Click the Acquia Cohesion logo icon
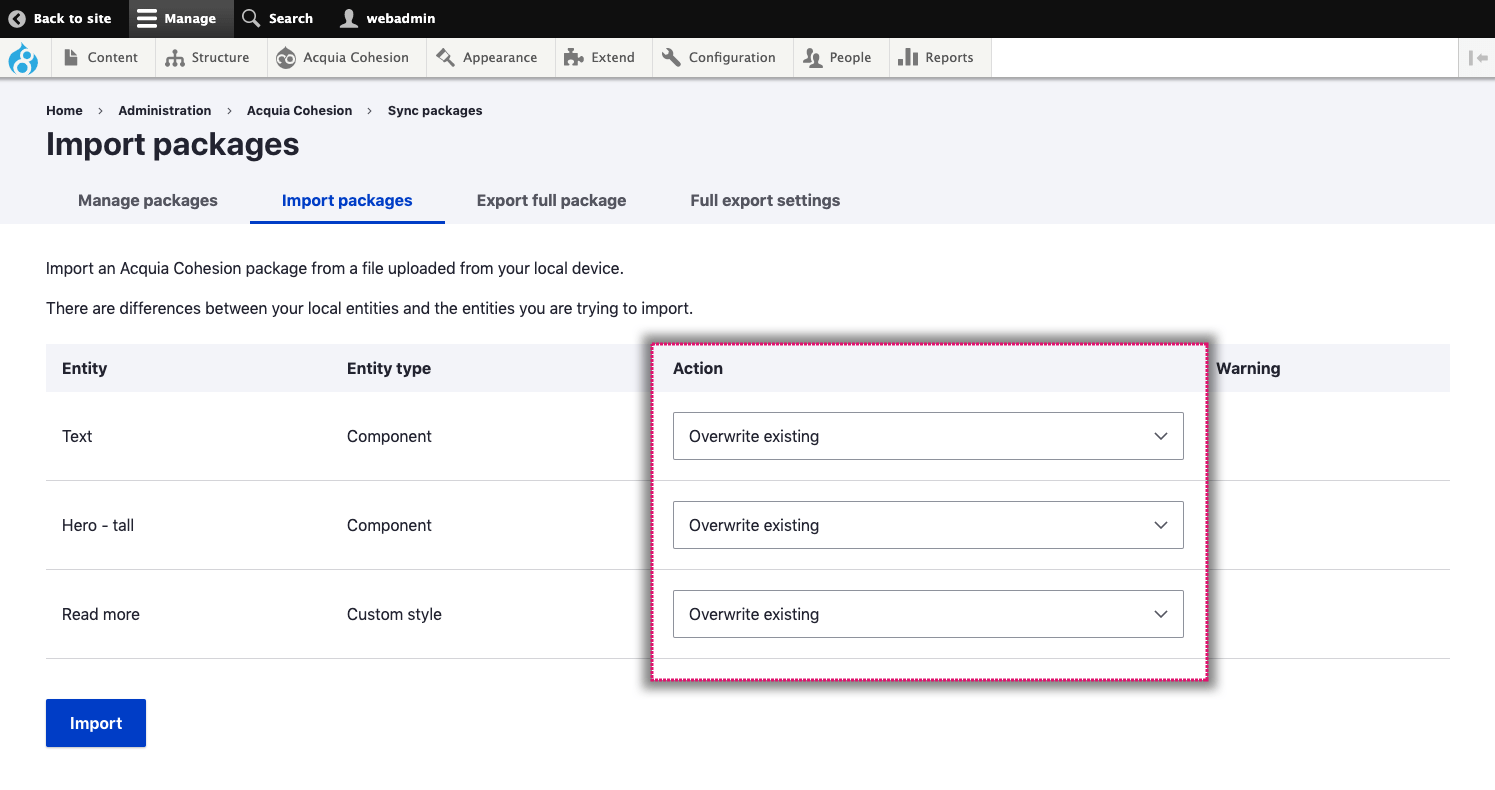Image resolution: width=1495 pixels, height=790 pixels. point(286,58)
